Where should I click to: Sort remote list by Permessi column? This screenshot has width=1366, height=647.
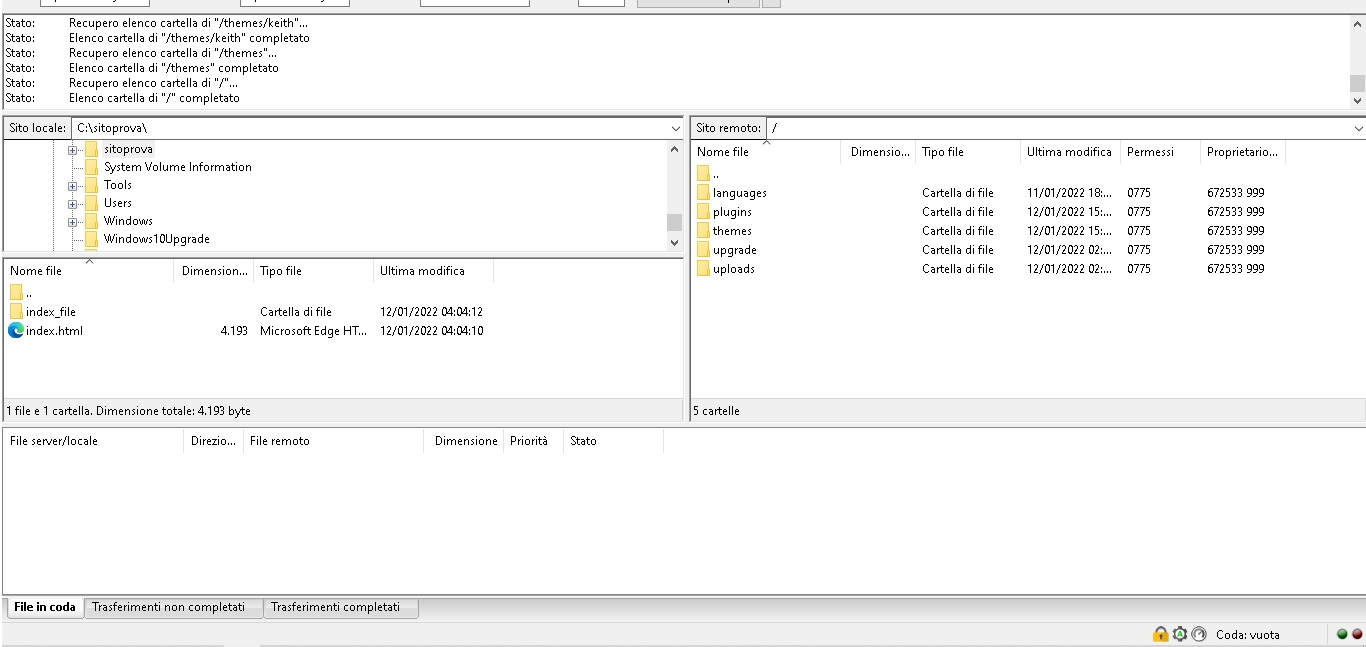(x=1160, y=152)
